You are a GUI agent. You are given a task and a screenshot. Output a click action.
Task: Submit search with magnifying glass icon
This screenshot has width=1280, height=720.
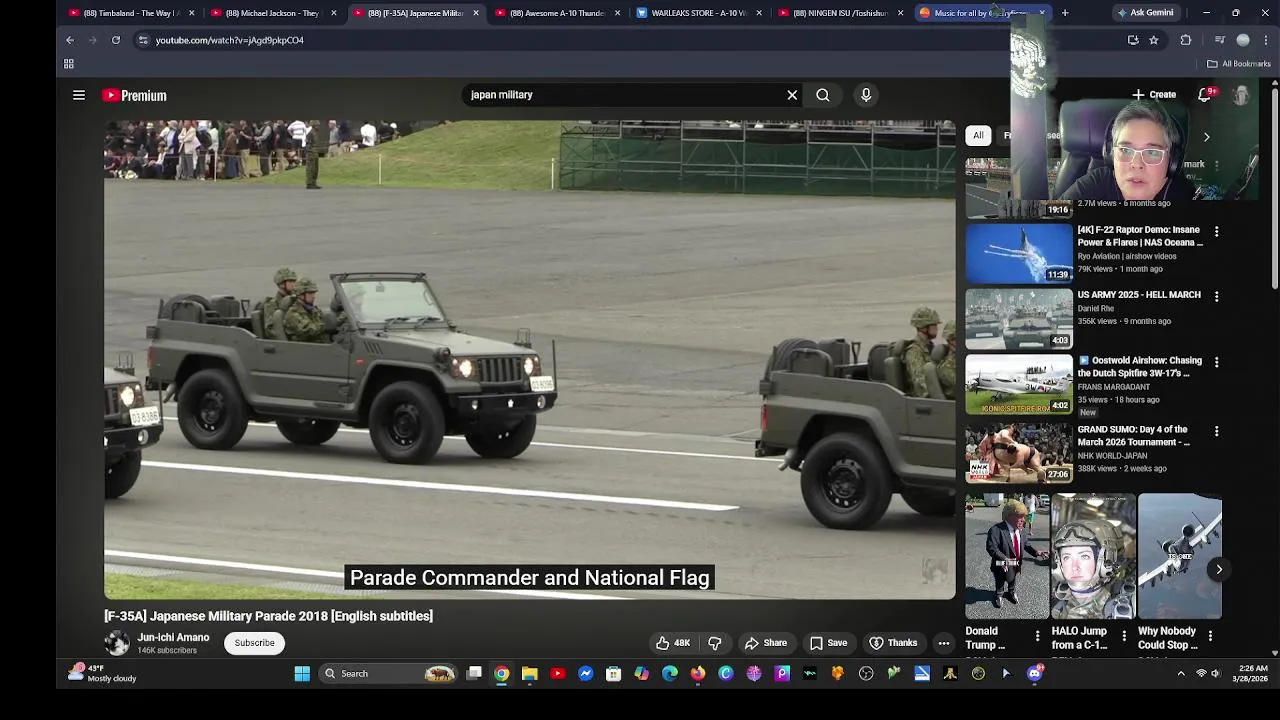point(823,95)
